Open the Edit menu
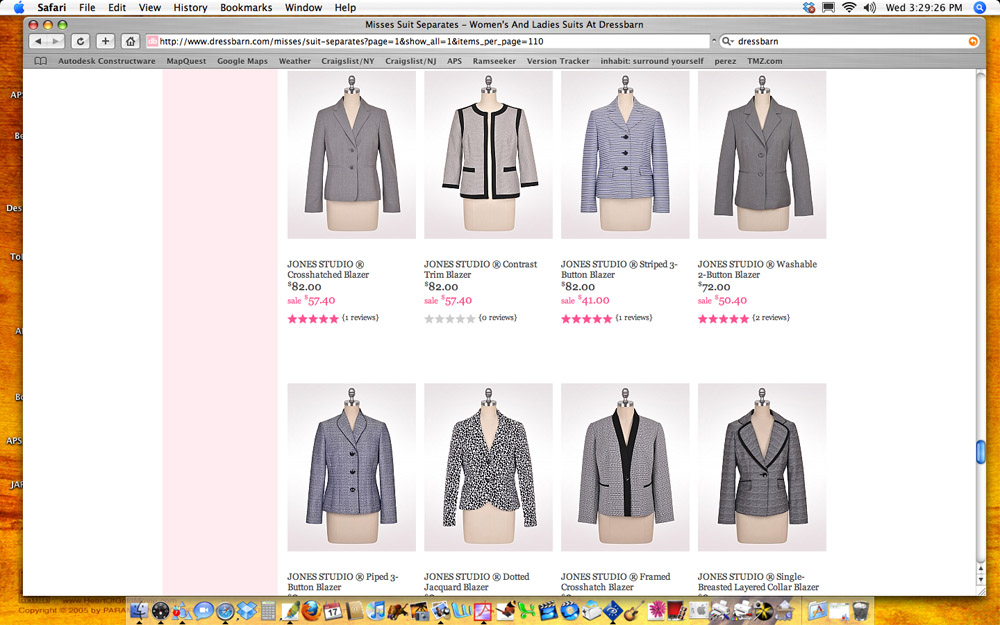 [117, 8]
